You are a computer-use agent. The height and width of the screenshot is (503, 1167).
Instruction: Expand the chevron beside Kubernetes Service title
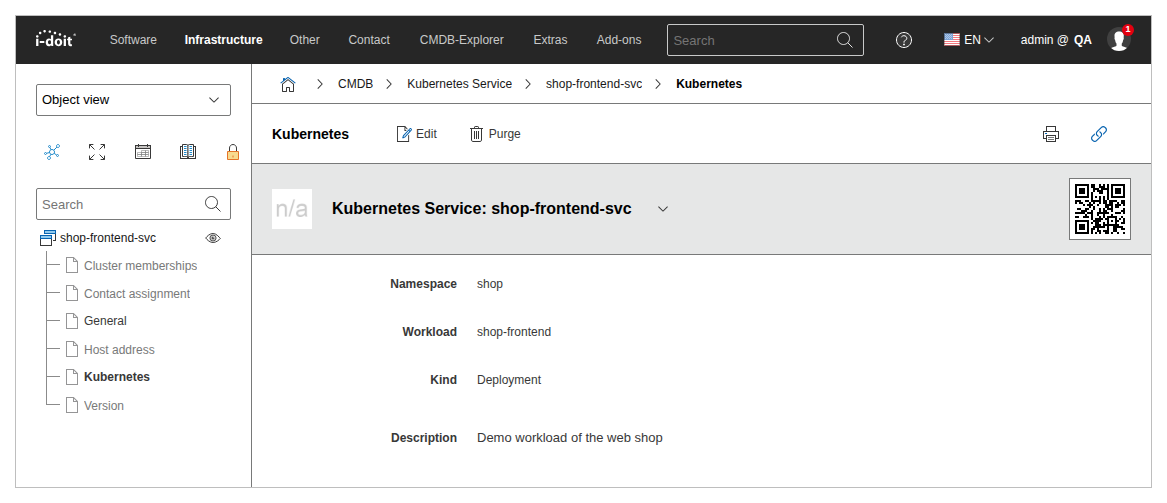(663, 209)
